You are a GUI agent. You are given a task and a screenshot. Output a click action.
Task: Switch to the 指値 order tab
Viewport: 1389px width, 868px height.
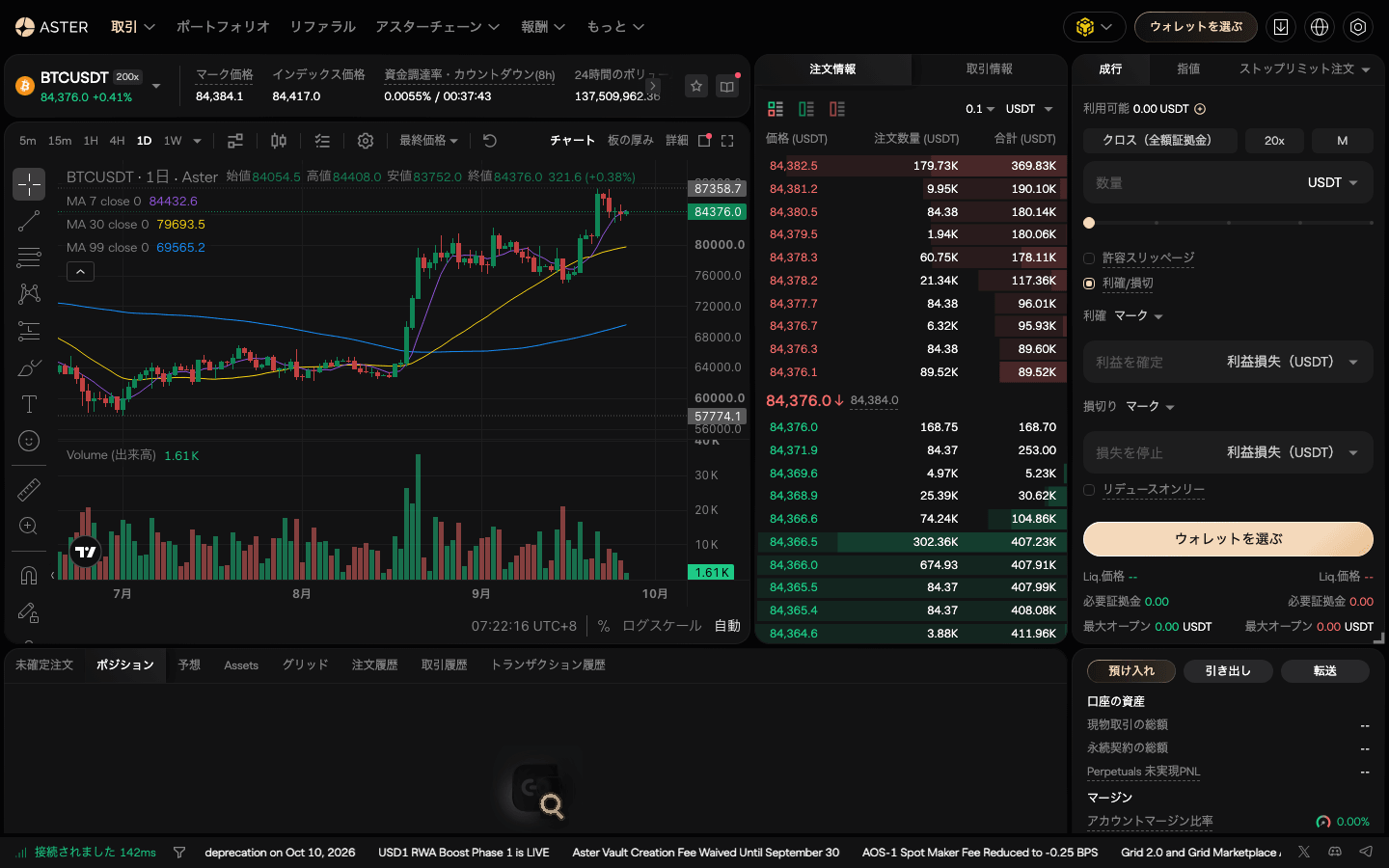click(1188, 69)
